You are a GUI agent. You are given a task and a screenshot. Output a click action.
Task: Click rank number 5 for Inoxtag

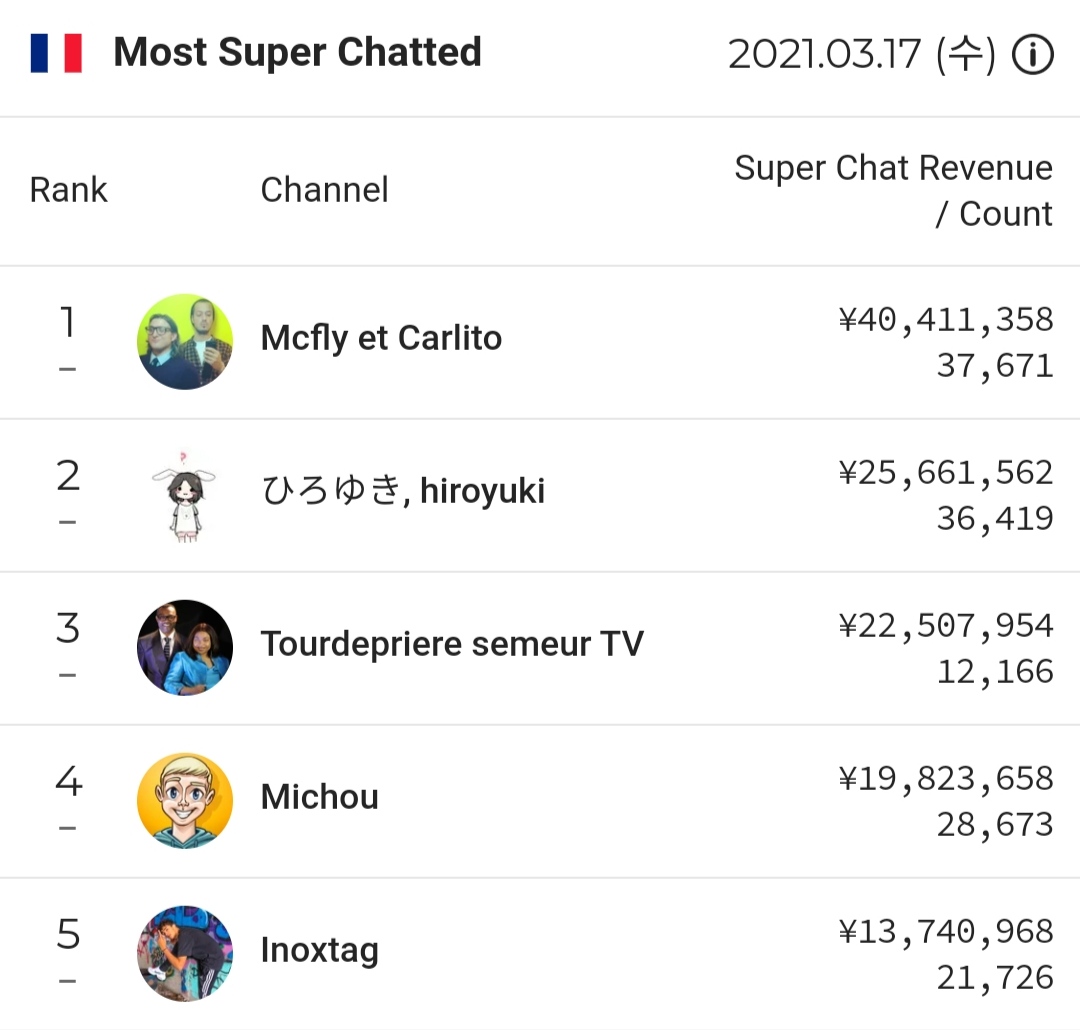[68, 934]
